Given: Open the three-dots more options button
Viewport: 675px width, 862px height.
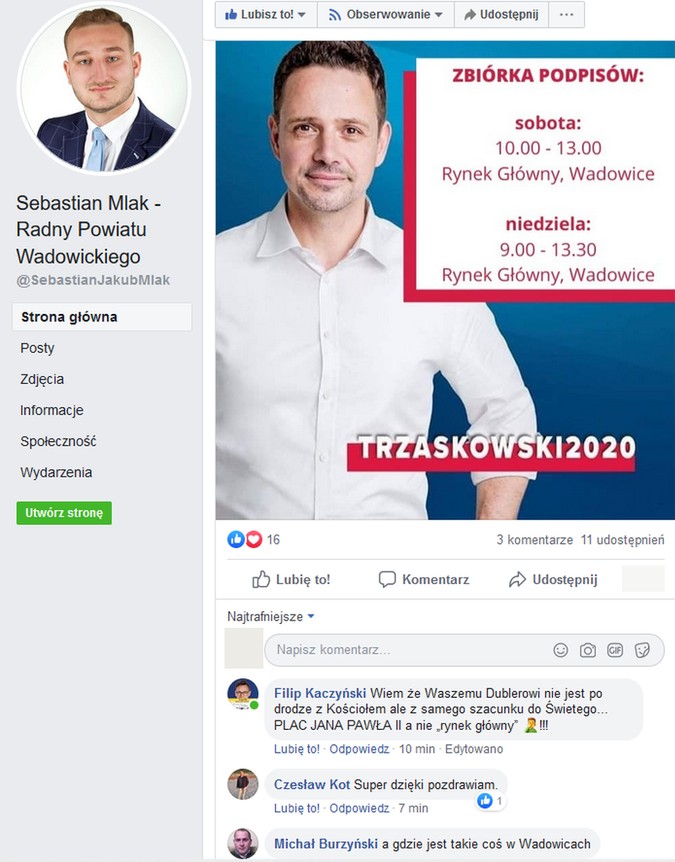Looking at the screenshot, I should pyautogui.click(x=566, y=14).
